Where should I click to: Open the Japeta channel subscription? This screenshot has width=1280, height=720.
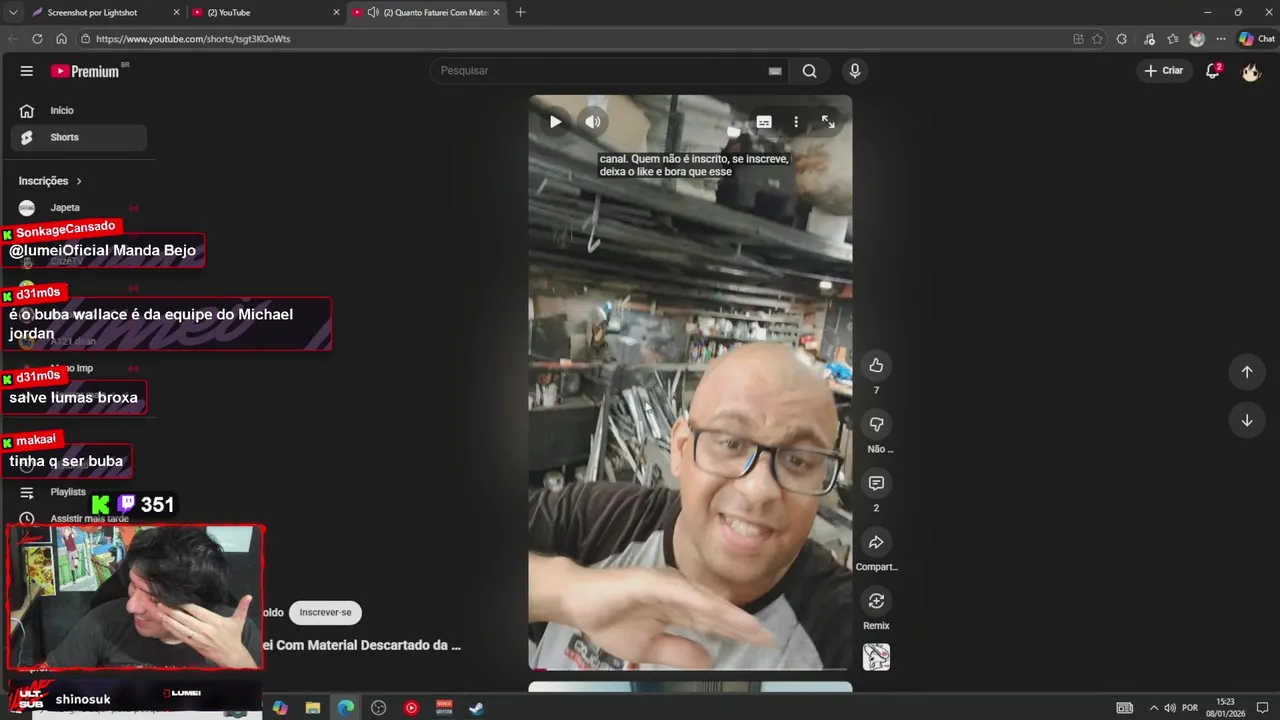79,208
